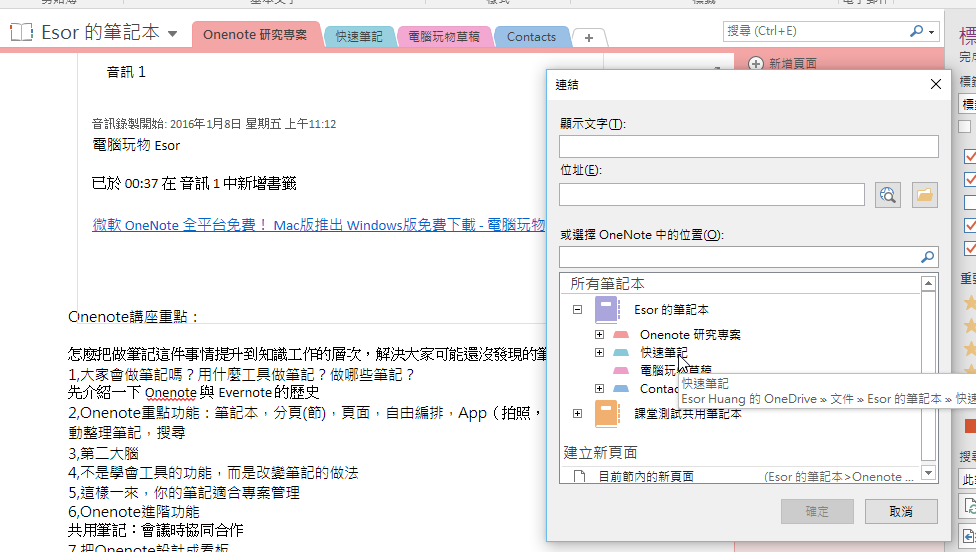Screen dimensions: 976x552
Task: Click the 音訊錄製開始 timestamp line
Action: 214,124
